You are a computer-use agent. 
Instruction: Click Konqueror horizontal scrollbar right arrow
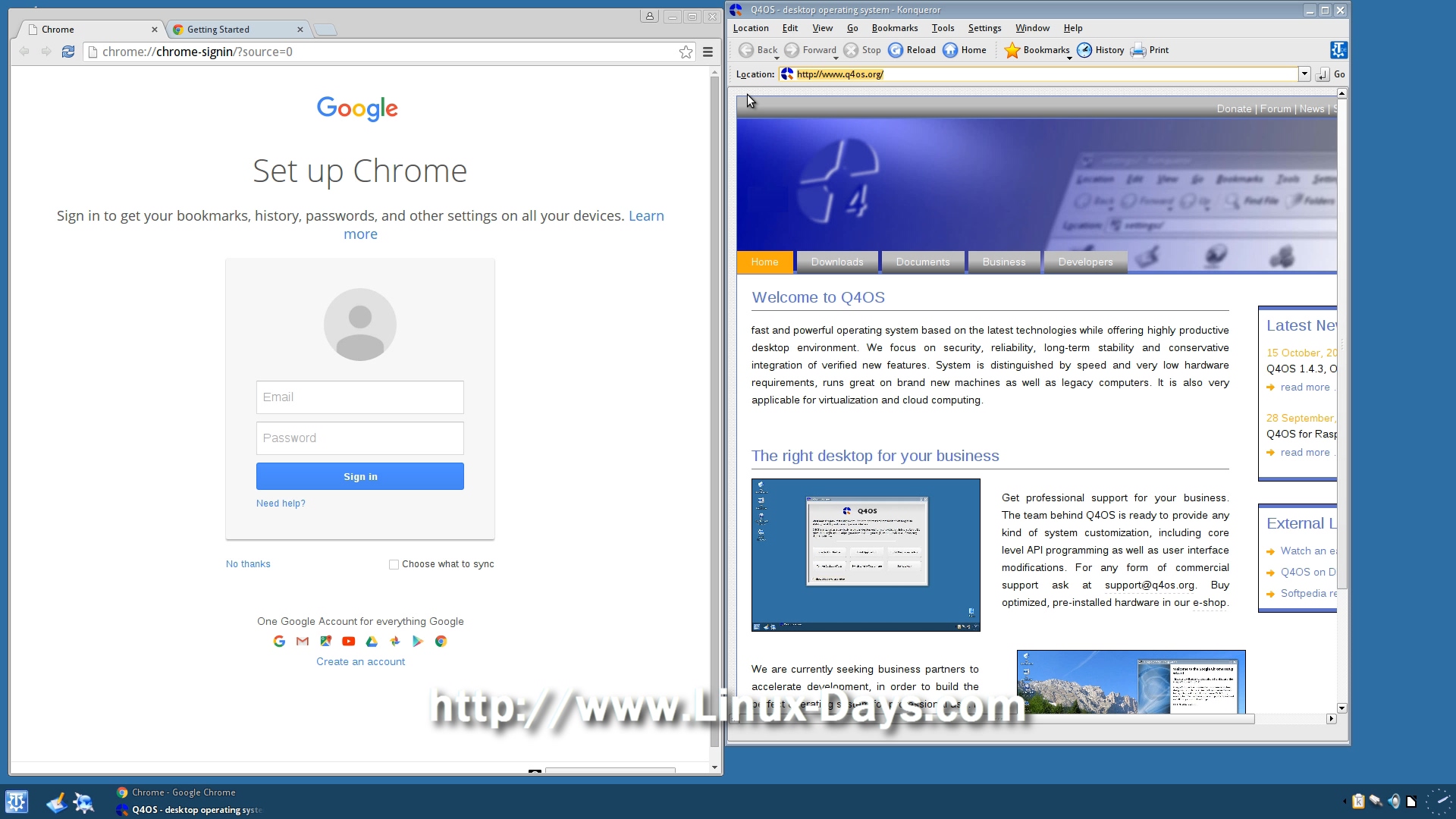(x=1331, y=718)
